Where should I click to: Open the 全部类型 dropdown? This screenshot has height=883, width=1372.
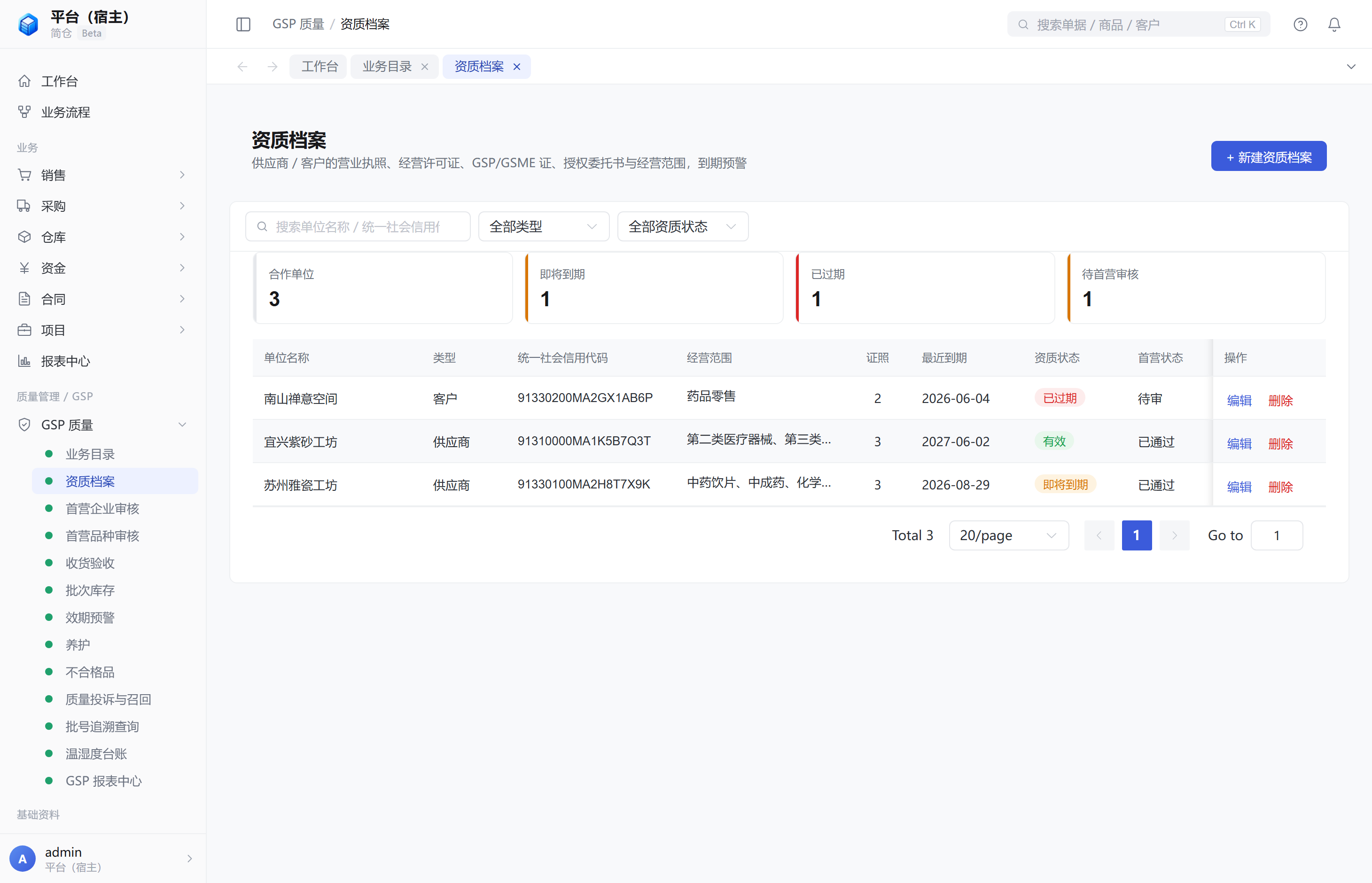tap(543, 226)
